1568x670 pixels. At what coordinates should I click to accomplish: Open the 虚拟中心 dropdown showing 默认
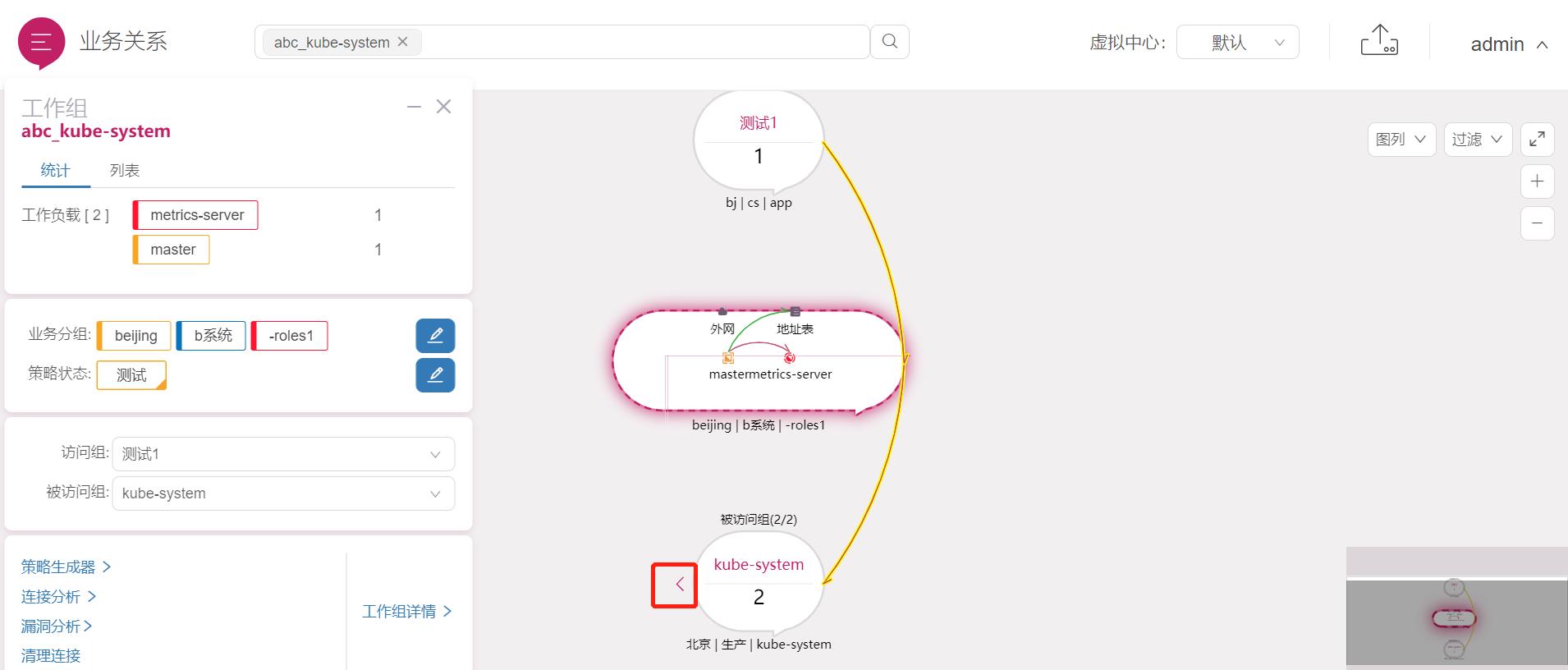[x=1238, y=43]
